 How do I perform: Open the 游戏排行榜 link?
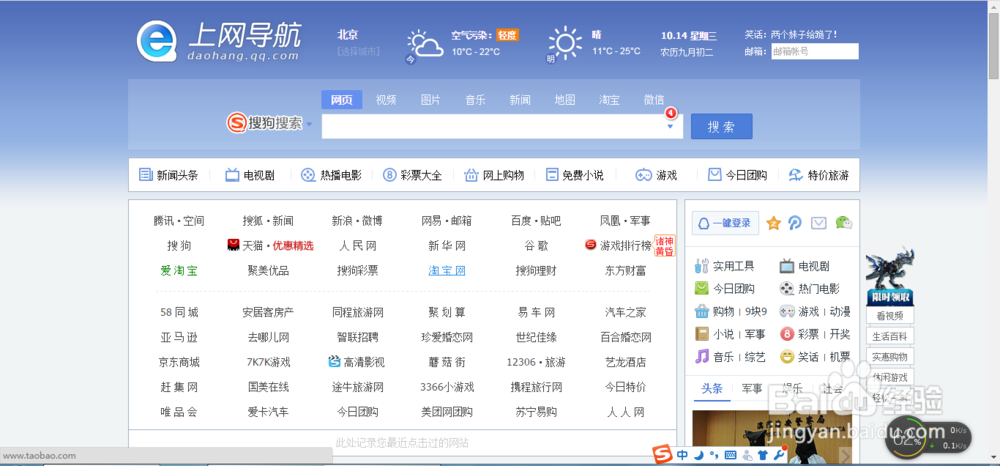[x=618, y=245]
